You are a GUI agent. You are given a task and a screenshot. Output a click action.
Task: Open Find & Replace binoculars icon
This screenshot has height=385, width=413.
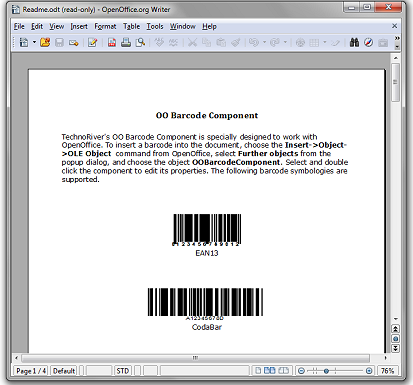354,42
